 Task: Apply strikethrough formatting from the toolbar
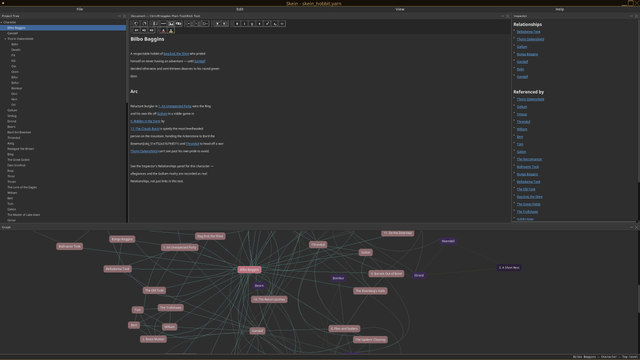coord(260,24)
